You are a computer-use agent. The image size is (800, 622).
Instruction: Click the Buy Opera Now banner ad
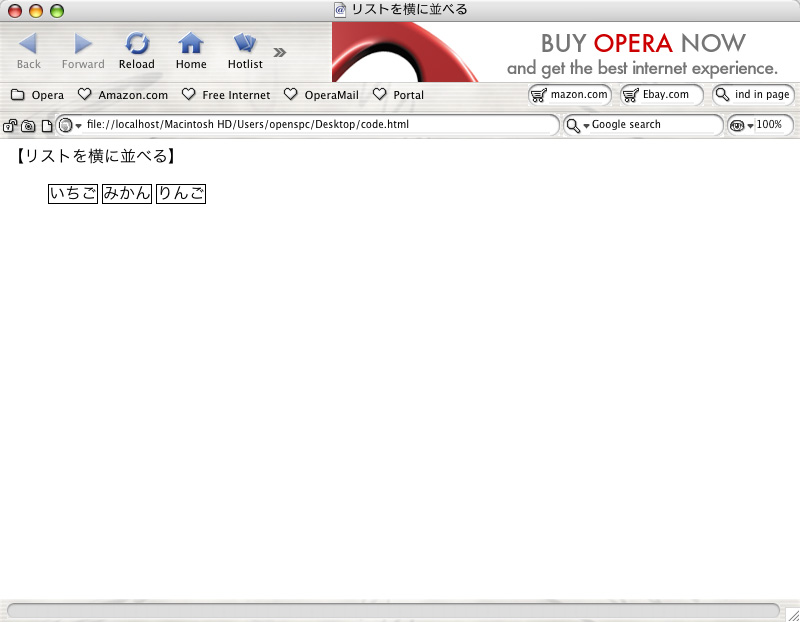click(566, 52)
